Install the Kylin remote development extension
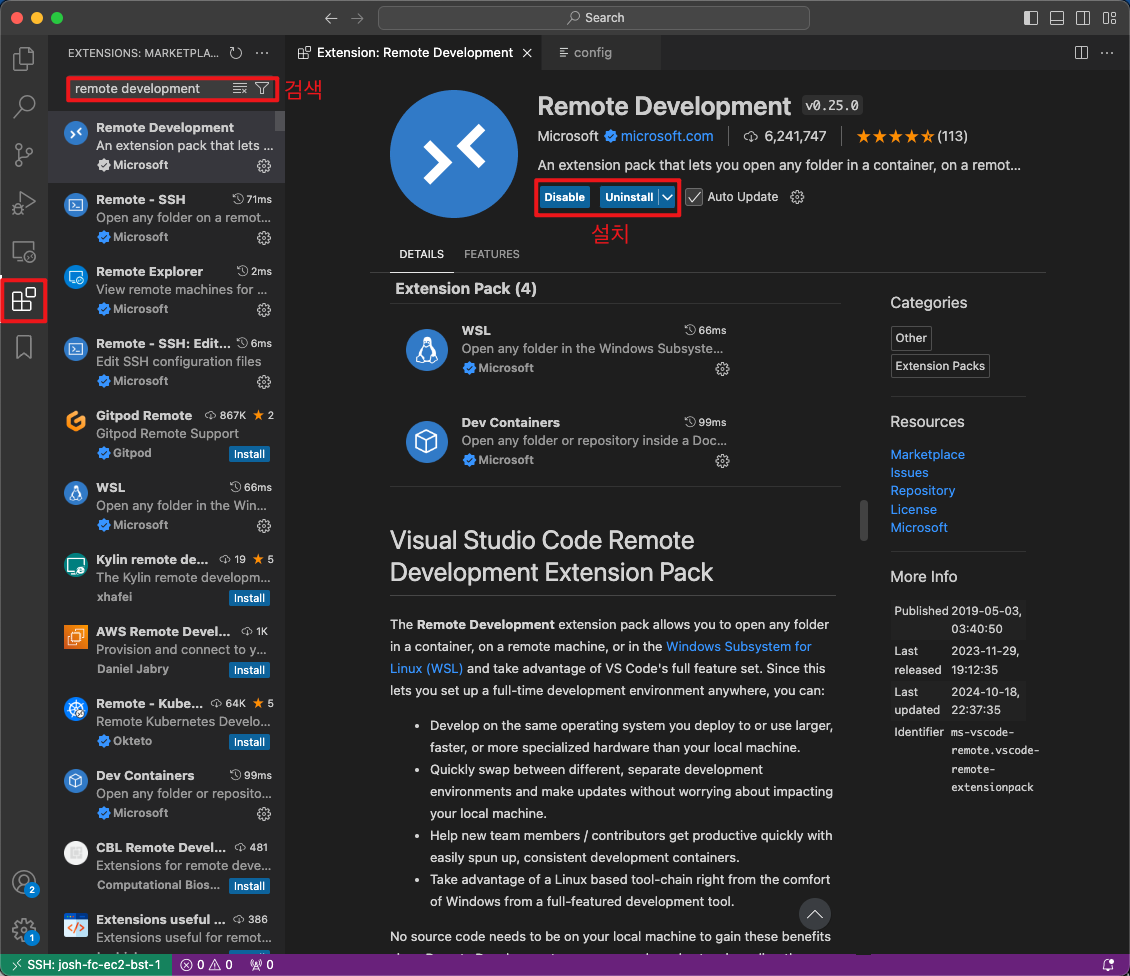Viewport: 1130px width, 976px height. click(249, 598)
